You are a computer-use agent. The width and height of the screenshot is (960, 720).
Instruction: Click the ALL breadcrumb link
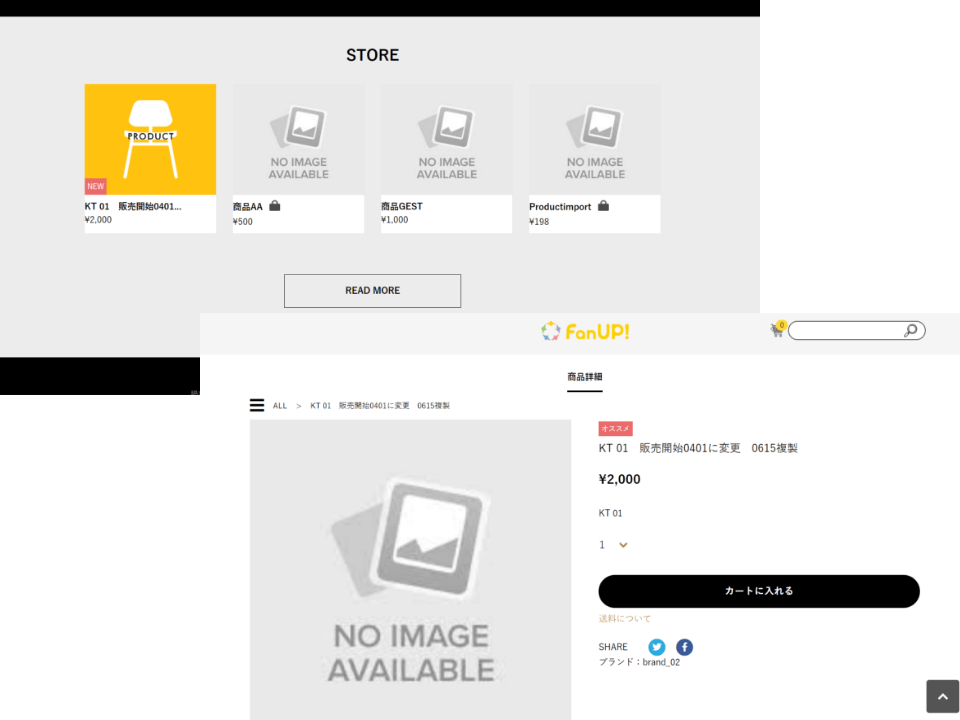[x=280, y=406]
